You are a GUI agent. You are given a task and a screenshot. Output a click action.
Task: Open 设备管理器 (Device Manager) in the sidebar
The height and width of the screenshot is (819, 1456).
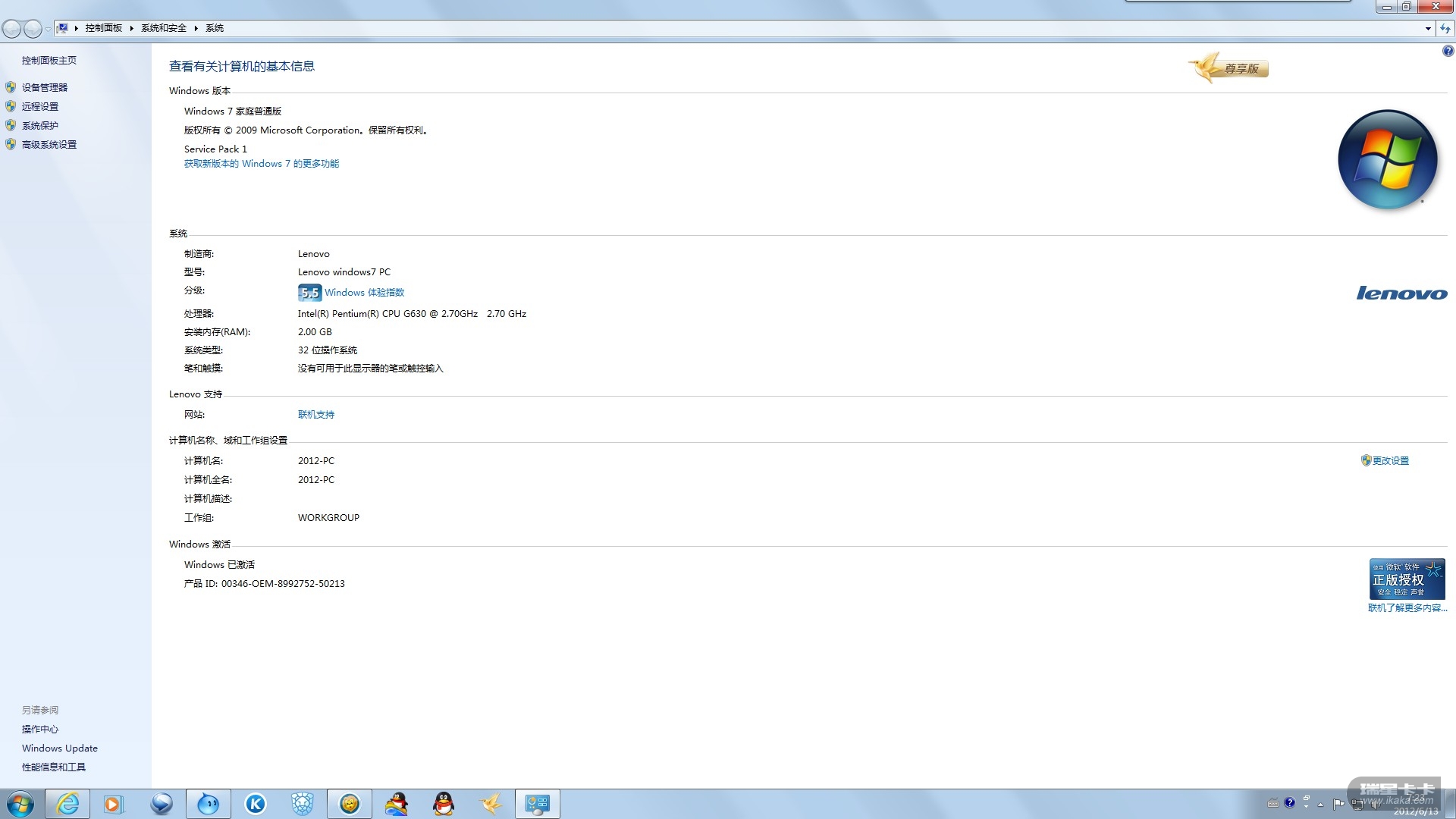point(44,87)
